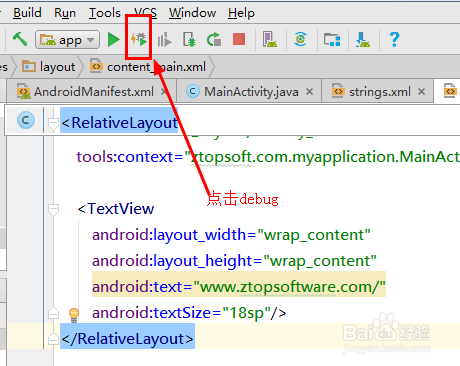Click the fold marker beside closing RelativeLayout
The image size is (460, 366).
coord(53,339)
